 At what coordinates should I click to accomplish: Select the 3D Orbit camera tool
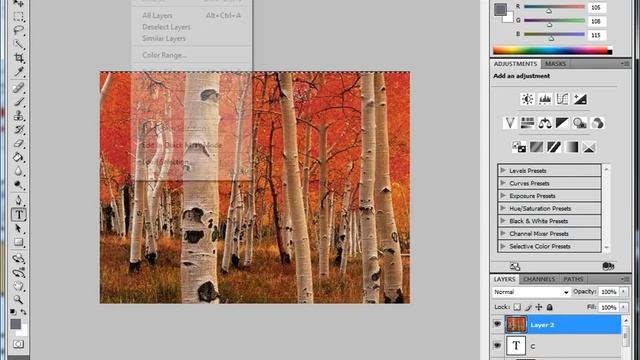18,272
